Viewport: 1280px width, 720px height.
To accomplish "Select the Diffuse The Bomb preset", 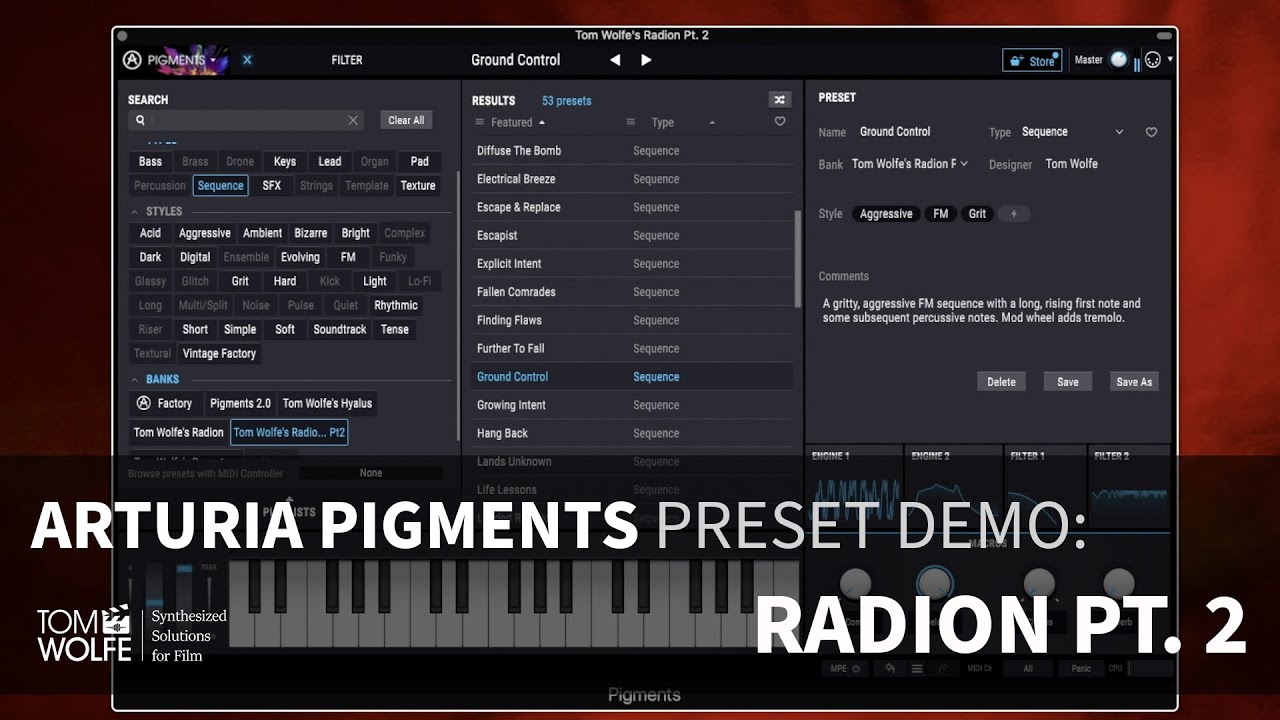I will (x=632, y=151).
